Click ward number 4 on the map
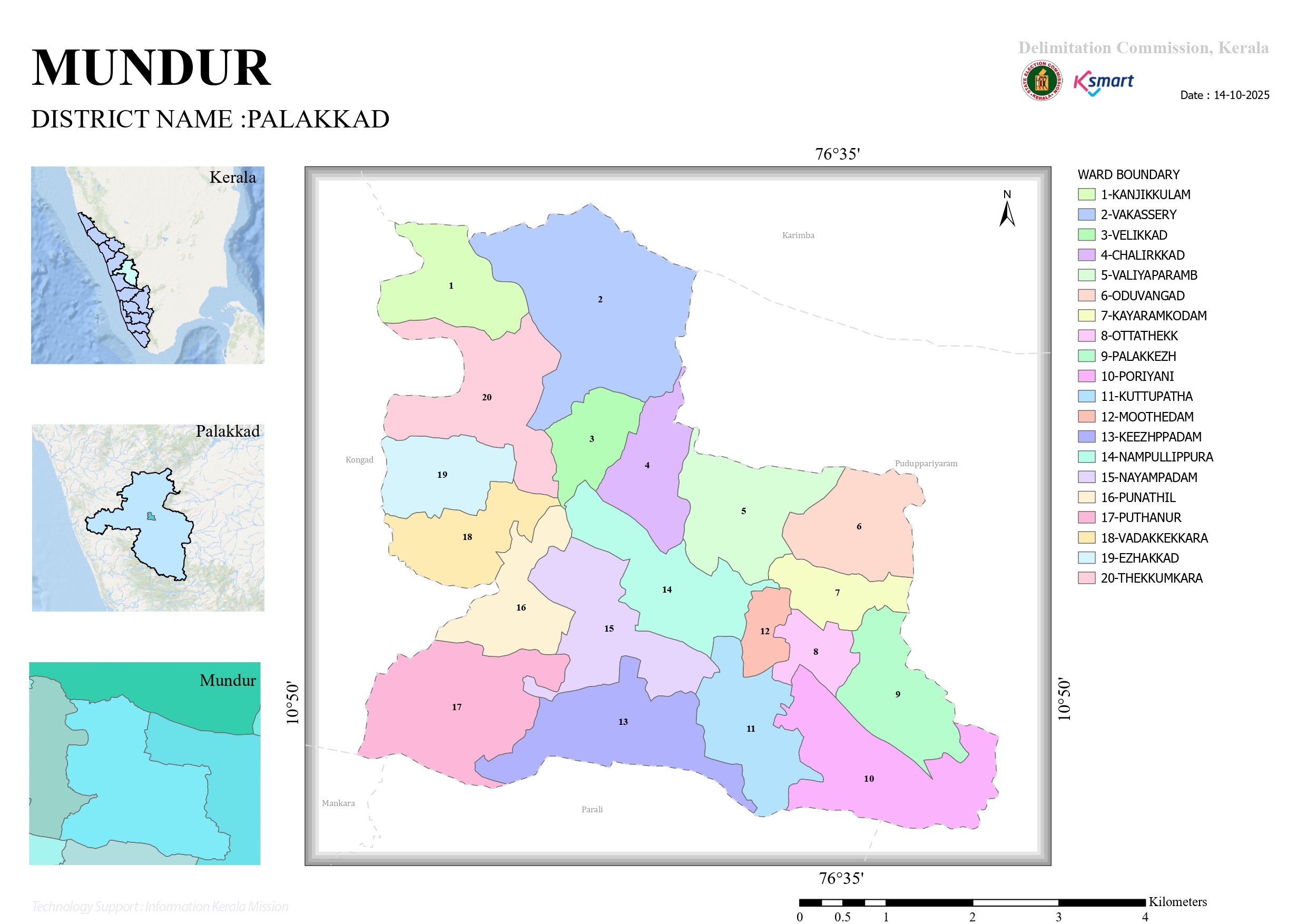Viewport: 1307px width, 924px height. point(647,465)
